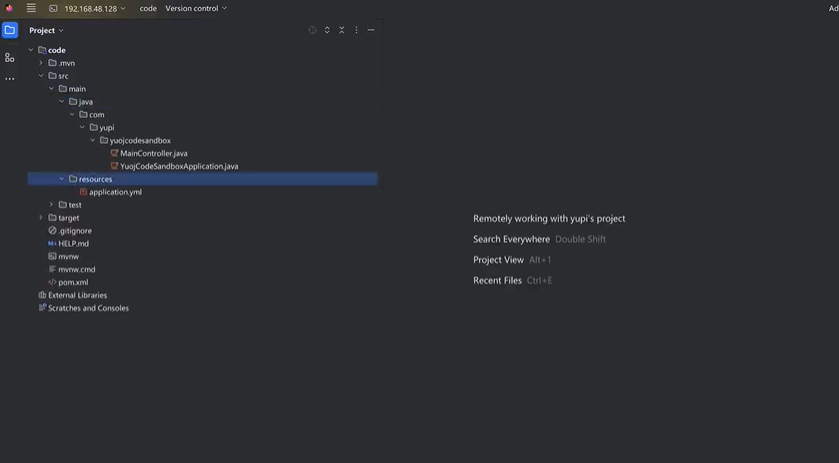Collapse the yupi package chevron
This screenshot has width=839, height=463.
[82, 127]
